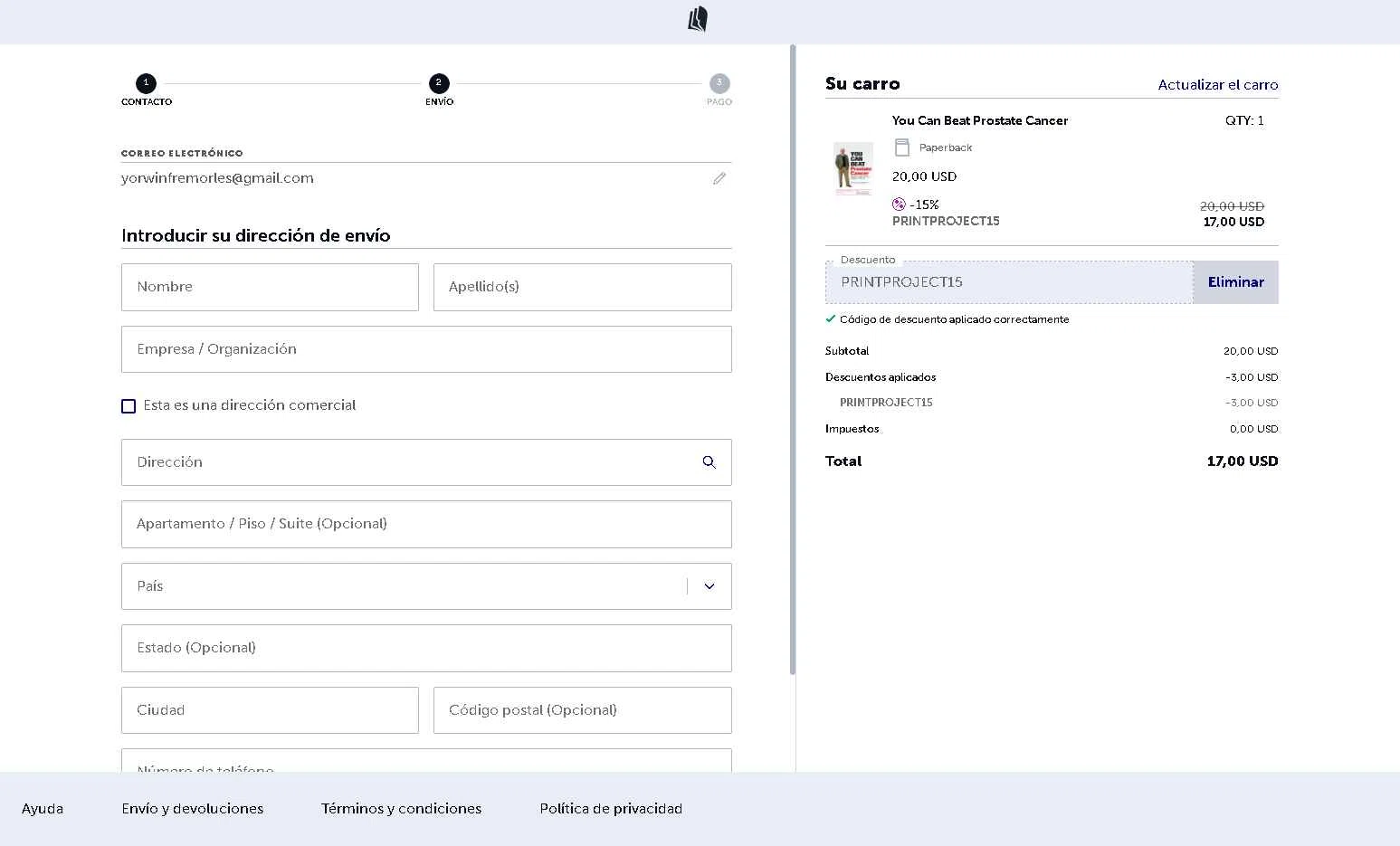Select step 2 Envío circle
The width and height of the screenshot is (1400, 846).
(x=439, y=83)
